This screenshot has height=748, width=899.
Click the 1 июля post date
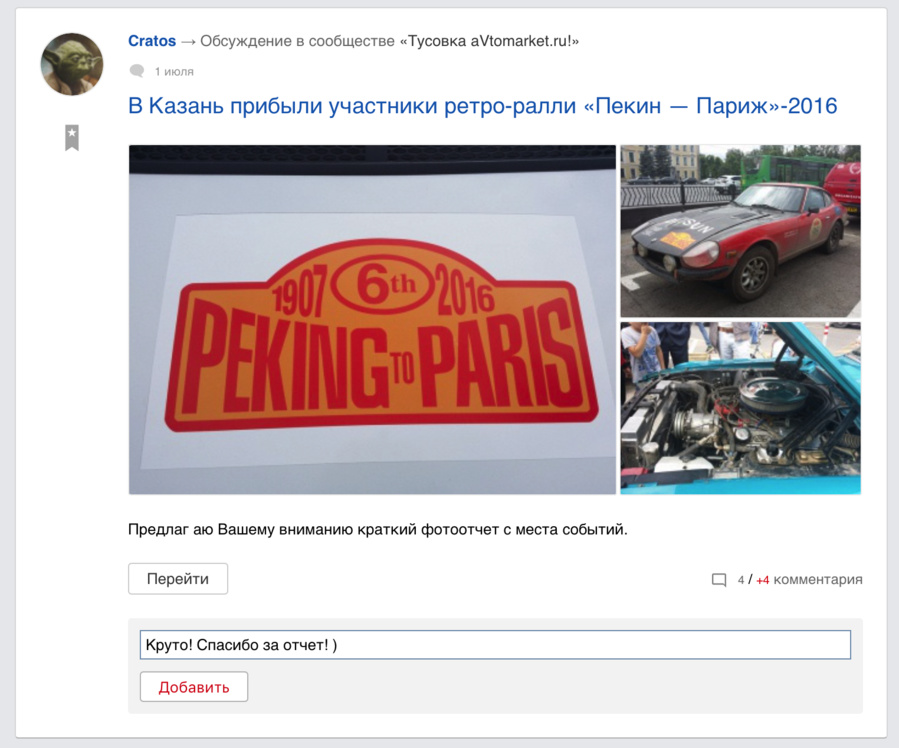pos(174,72)
